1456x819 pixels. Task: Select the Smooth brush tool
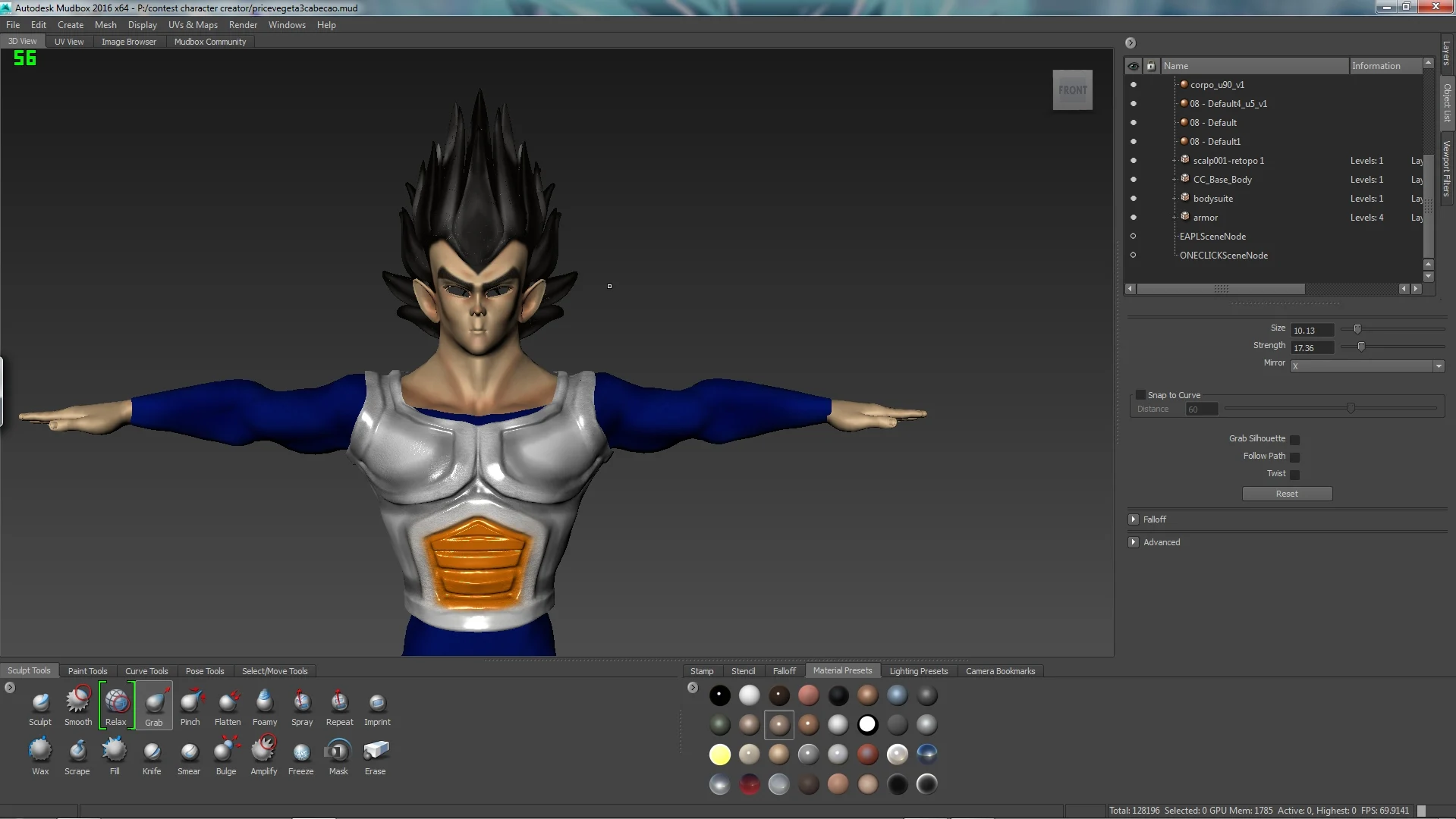77,707
